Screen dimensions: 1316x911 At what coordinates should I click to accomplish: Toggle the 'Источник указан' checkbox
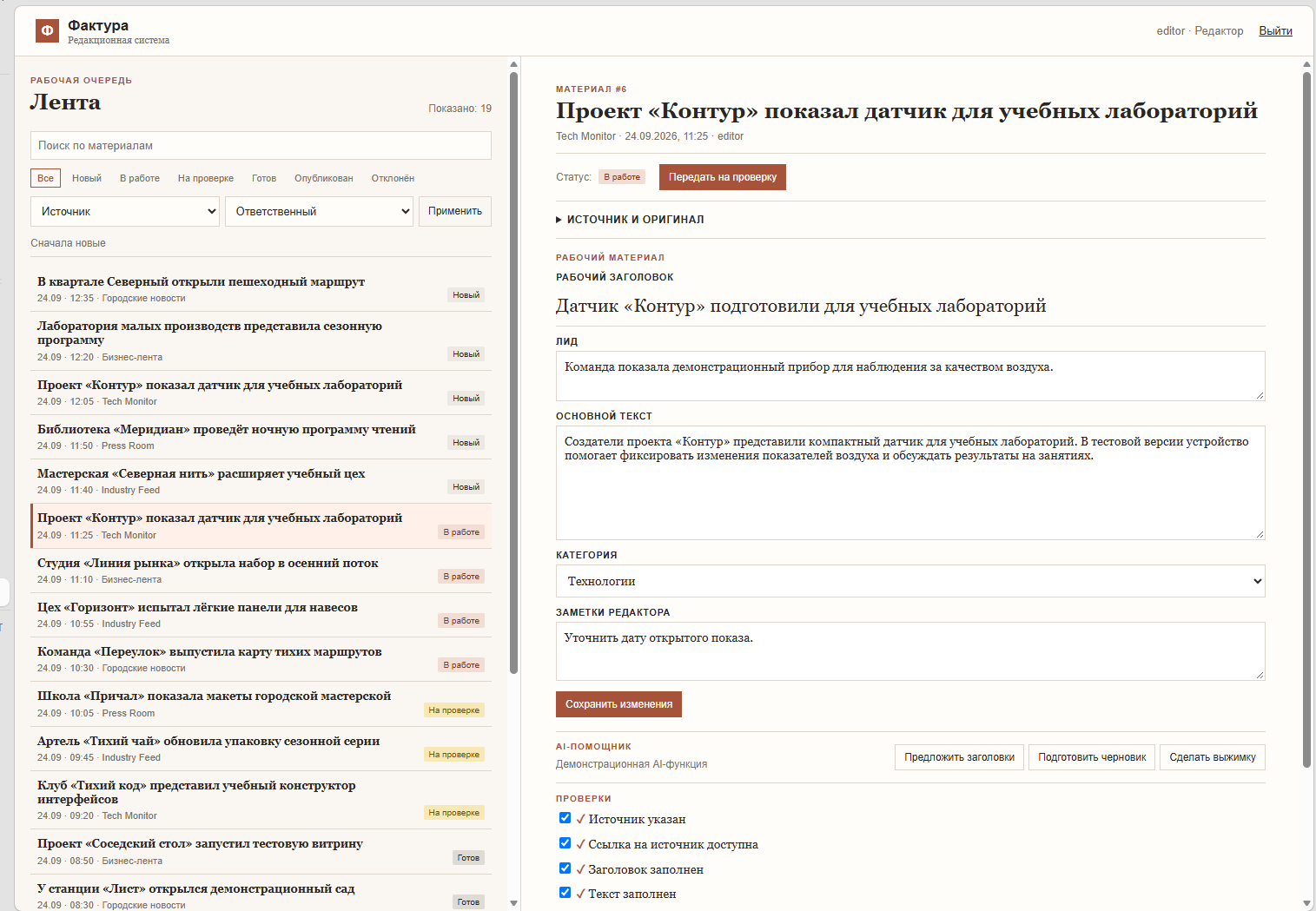tap(565, 818)
